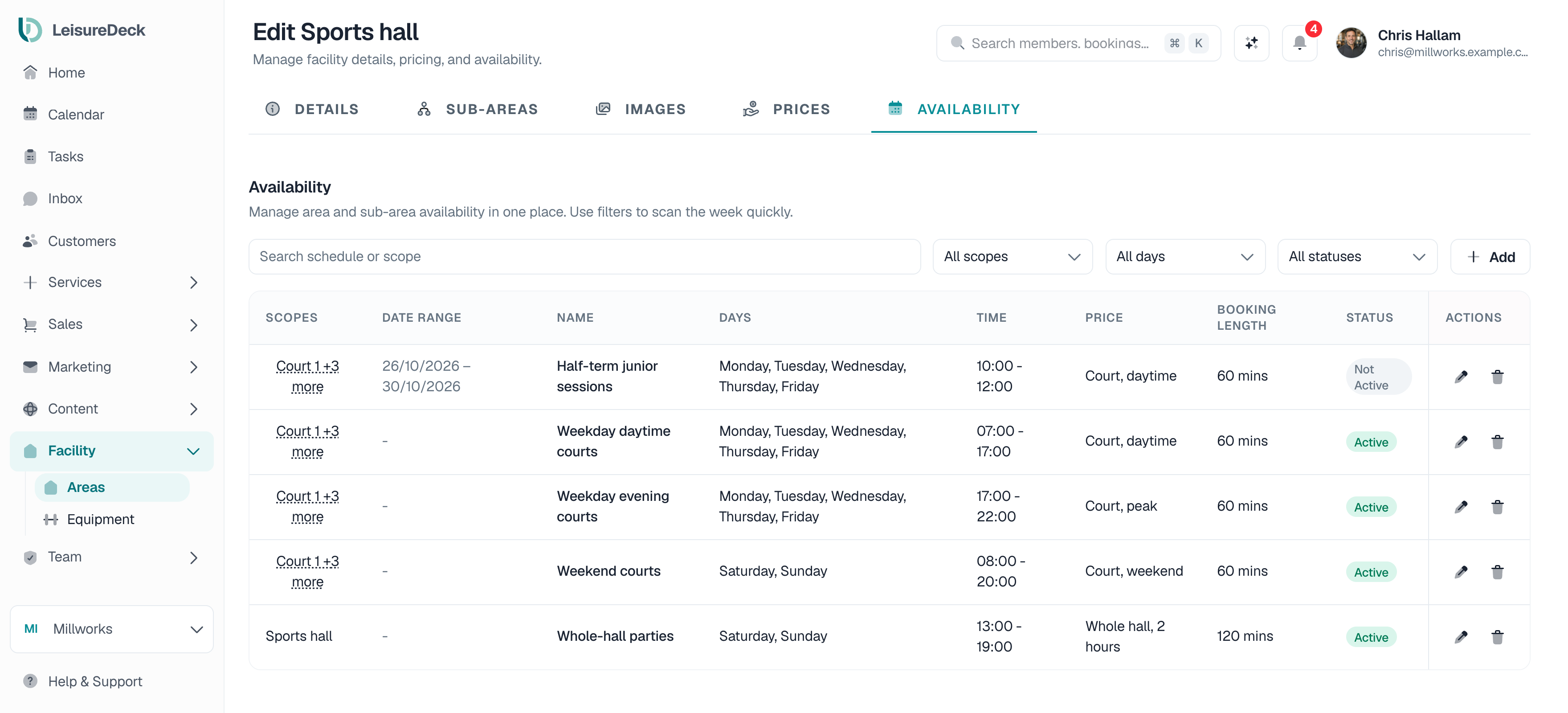
Task: Open Calendar from sidebar
Action: click(111, 115)
